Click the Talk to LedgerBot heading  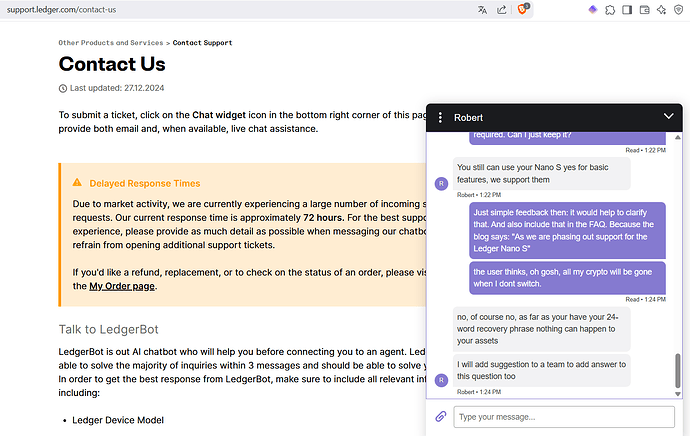coord(108,330)
